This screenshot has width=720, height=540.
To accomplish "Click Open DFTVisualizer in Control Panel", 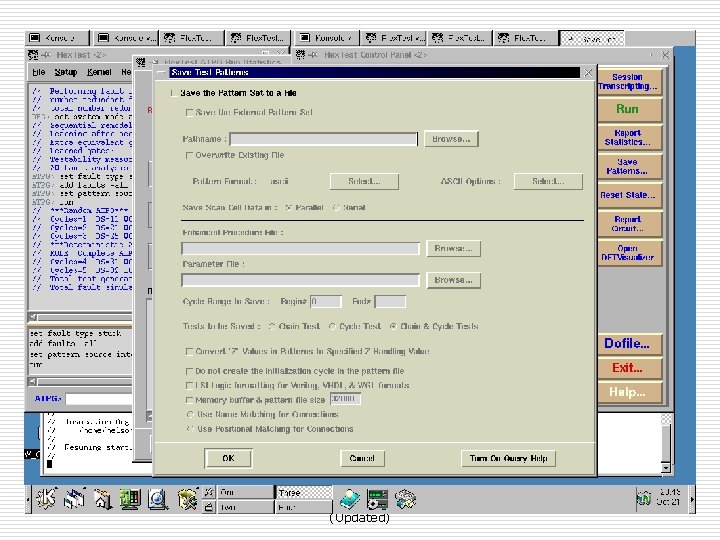I will point(628,253).
